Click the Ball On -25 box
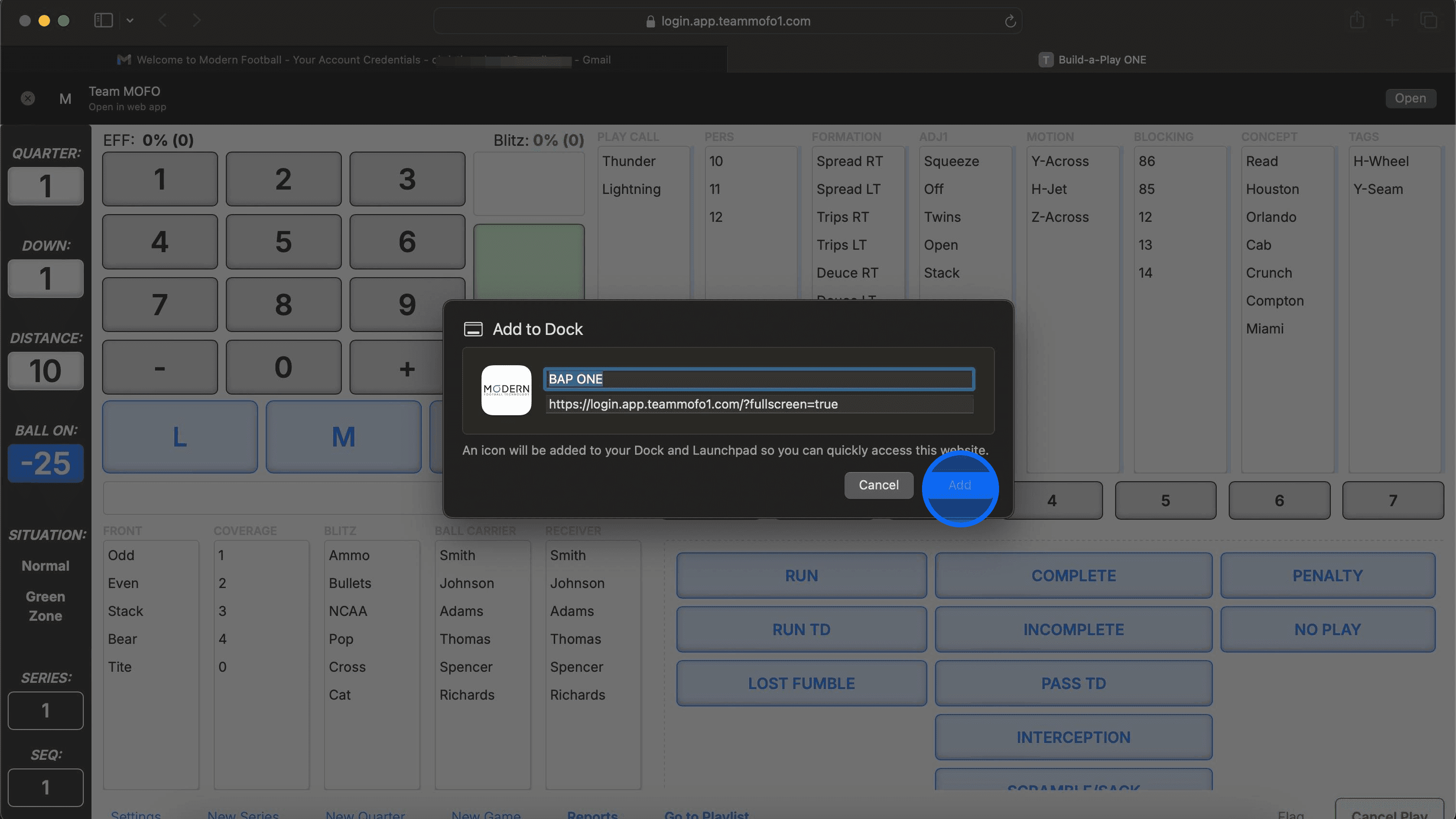The width and height of the screenshot is (1456, 819). pyautogui.click(x=45, y=463)
